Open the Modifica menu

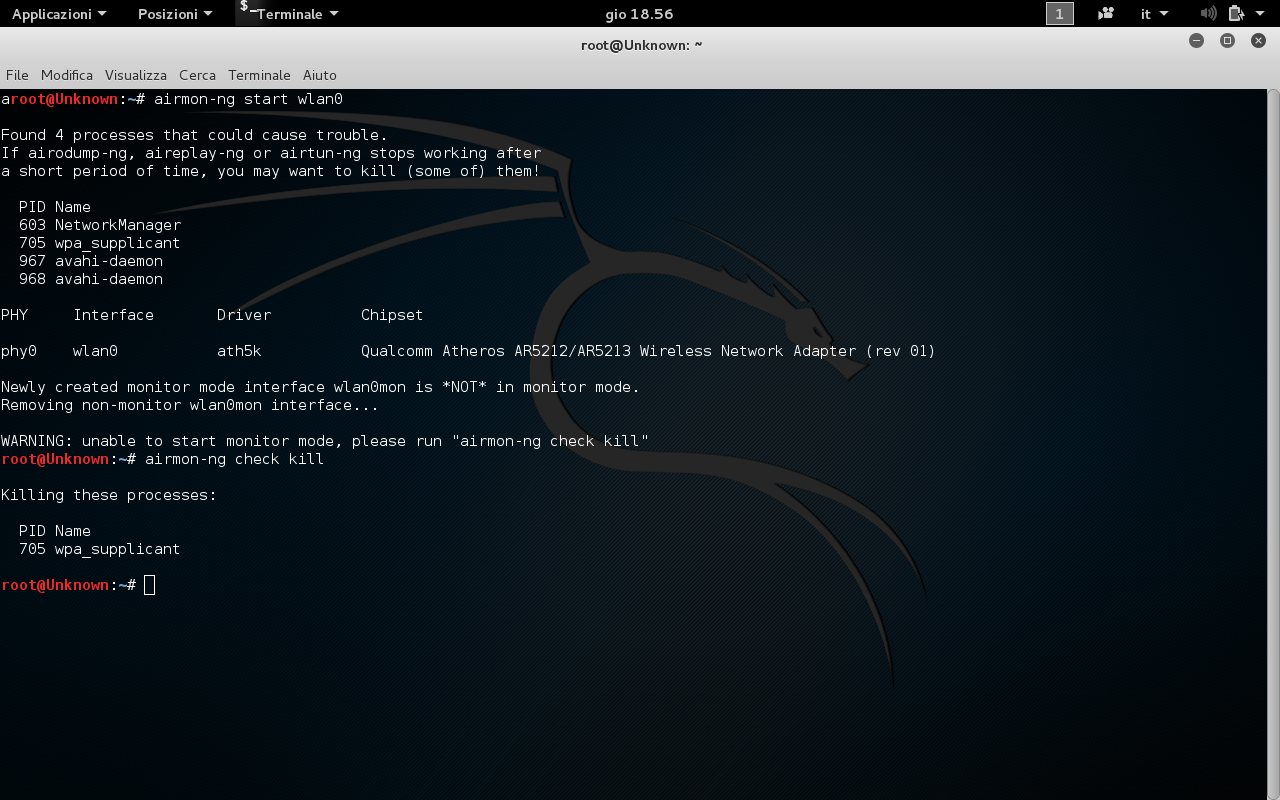click(x=67, y=75)
